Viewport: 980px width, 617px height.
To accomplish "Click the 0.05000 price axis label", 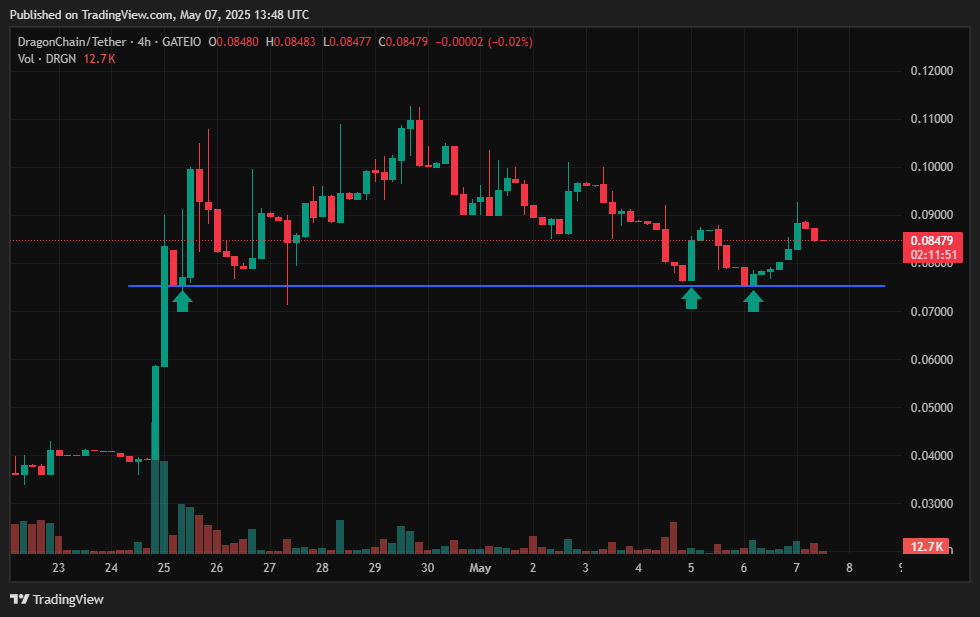I will tap(932, 408).
